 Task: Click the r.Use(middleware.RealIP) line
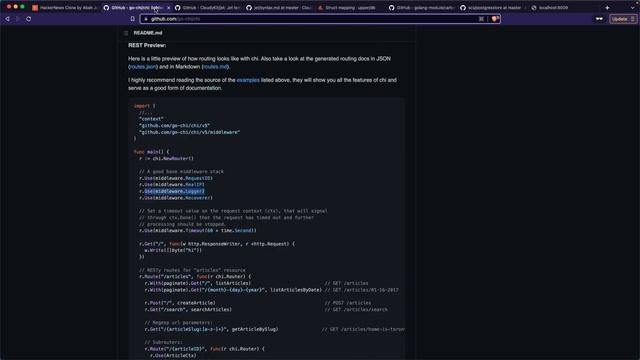[171, 184]
